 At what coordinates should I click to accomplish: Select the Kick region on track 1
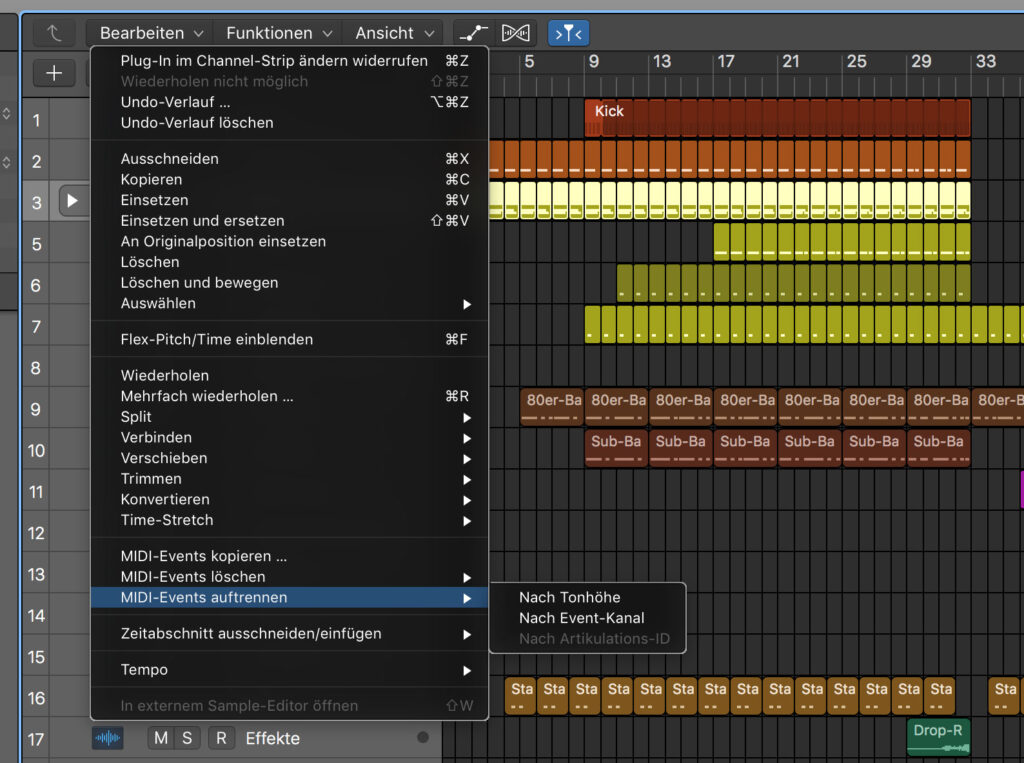tap(777, 118)
